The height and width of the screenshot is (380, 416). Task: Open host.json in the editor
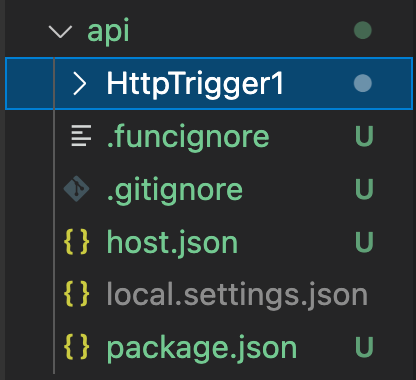172,243
